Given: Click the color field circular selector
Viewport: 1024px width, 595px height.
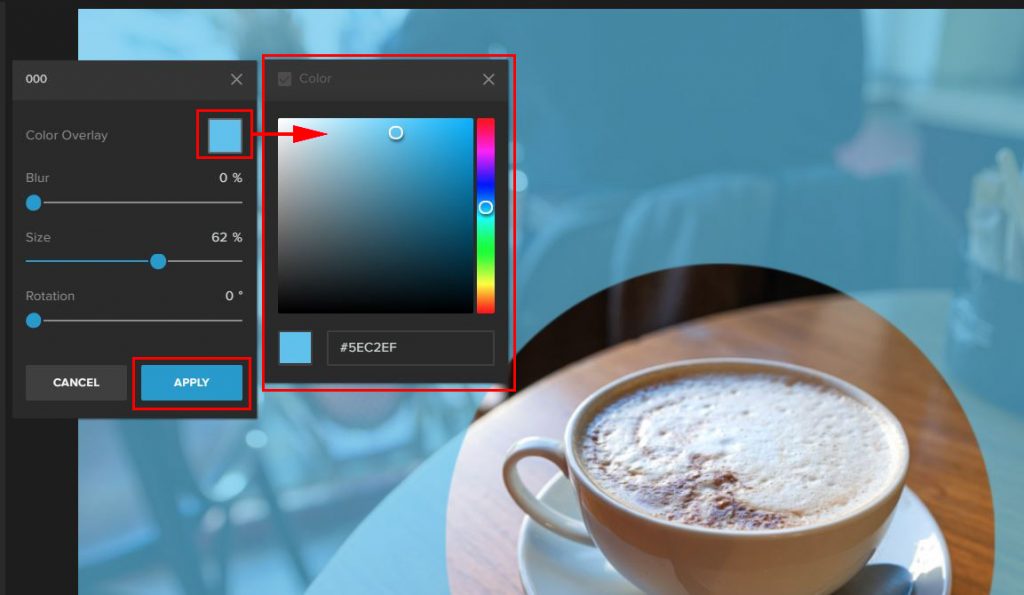Looking at the screenshot, I should point(396,133).
